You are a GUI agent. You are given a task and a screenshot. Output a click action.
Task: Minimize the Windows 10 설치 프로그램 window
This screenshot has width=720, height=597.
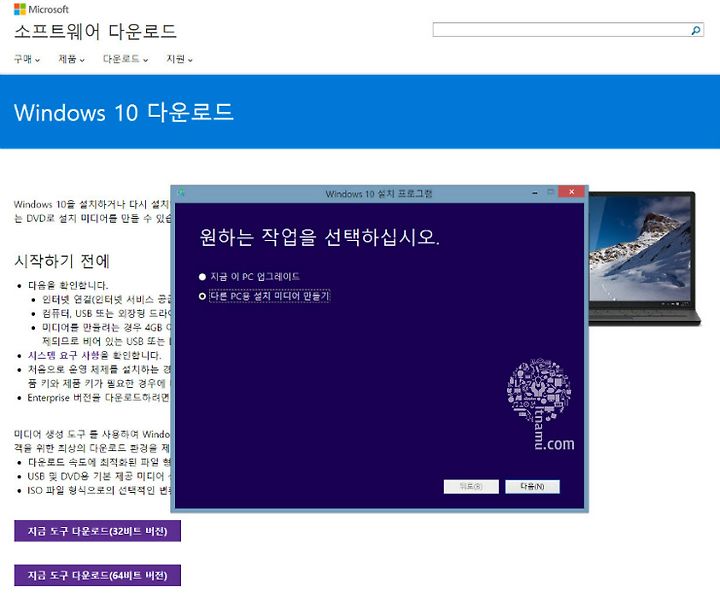(535, 193)
